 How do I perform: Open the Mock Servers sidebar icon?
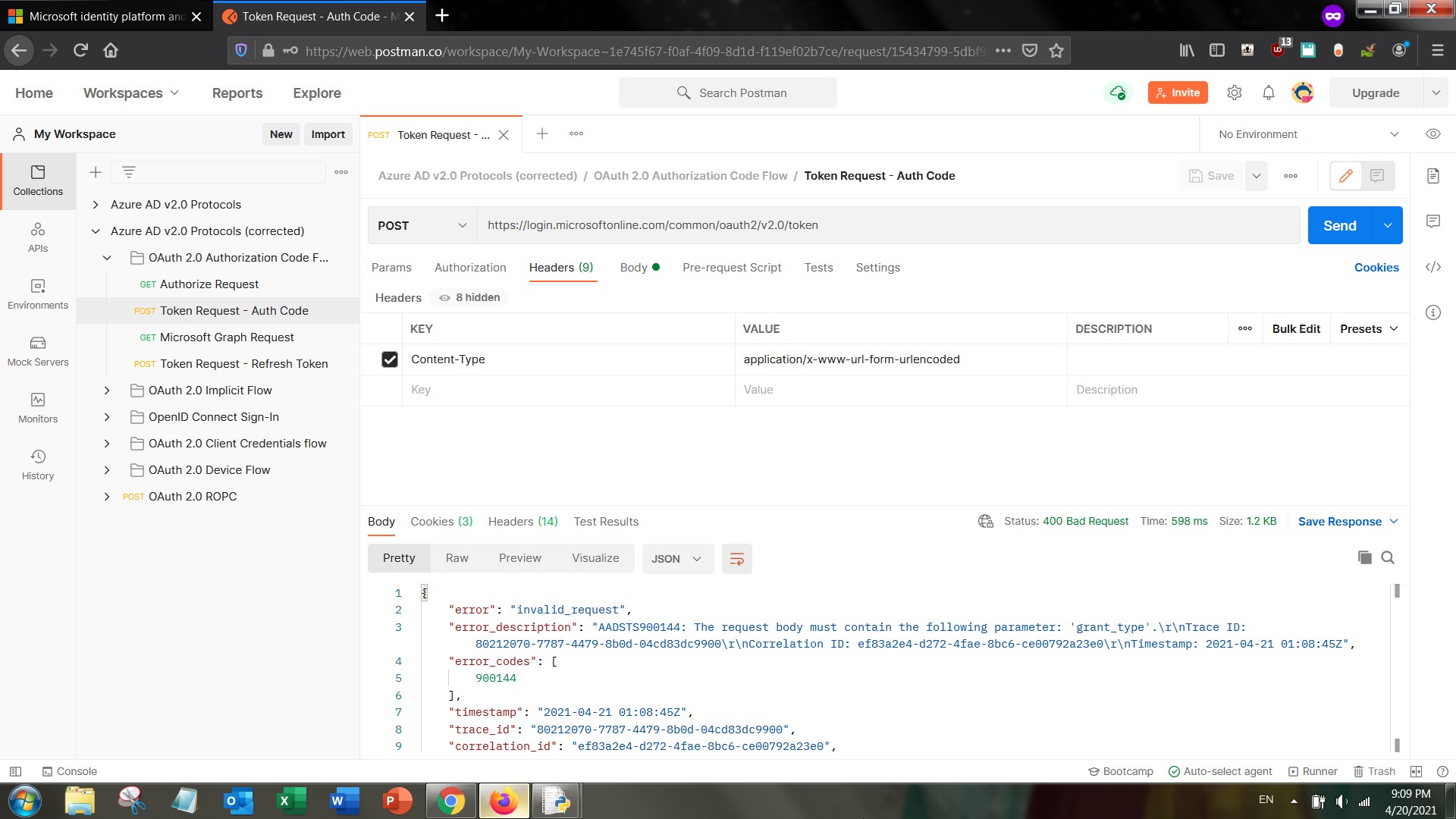click(38, 349)
